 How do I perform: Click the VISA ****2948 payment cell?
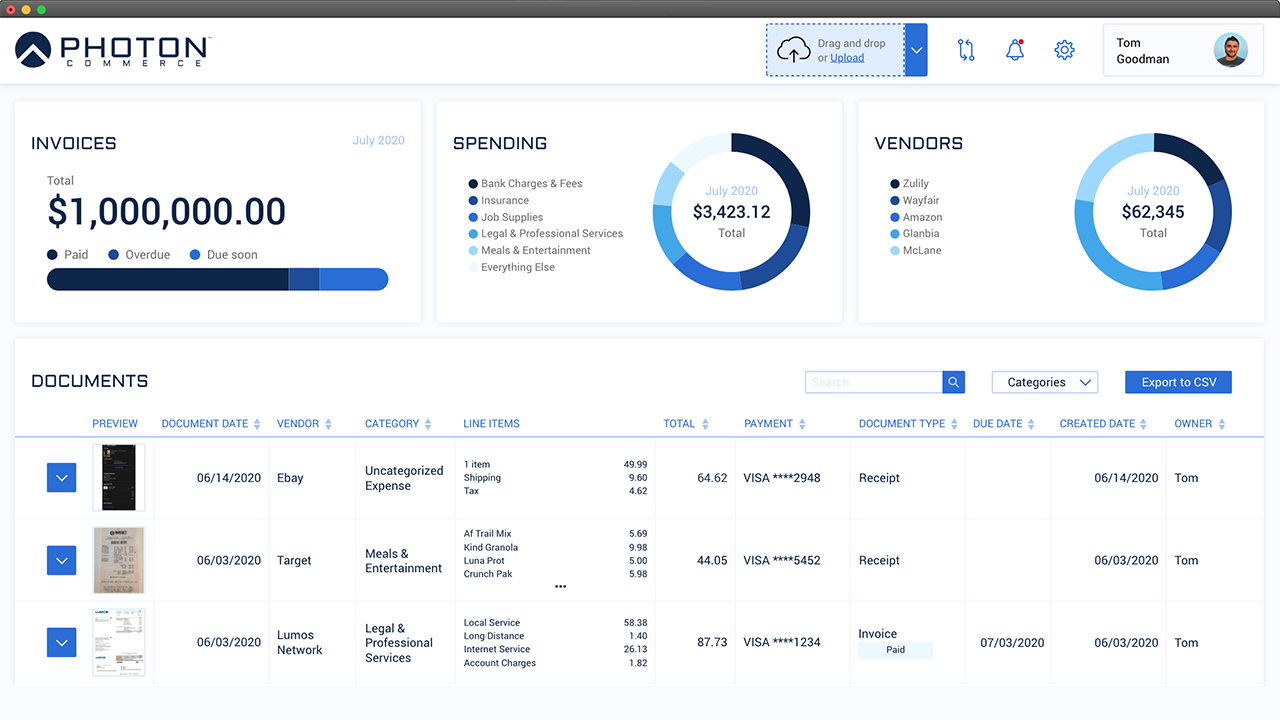pos(782,478)
